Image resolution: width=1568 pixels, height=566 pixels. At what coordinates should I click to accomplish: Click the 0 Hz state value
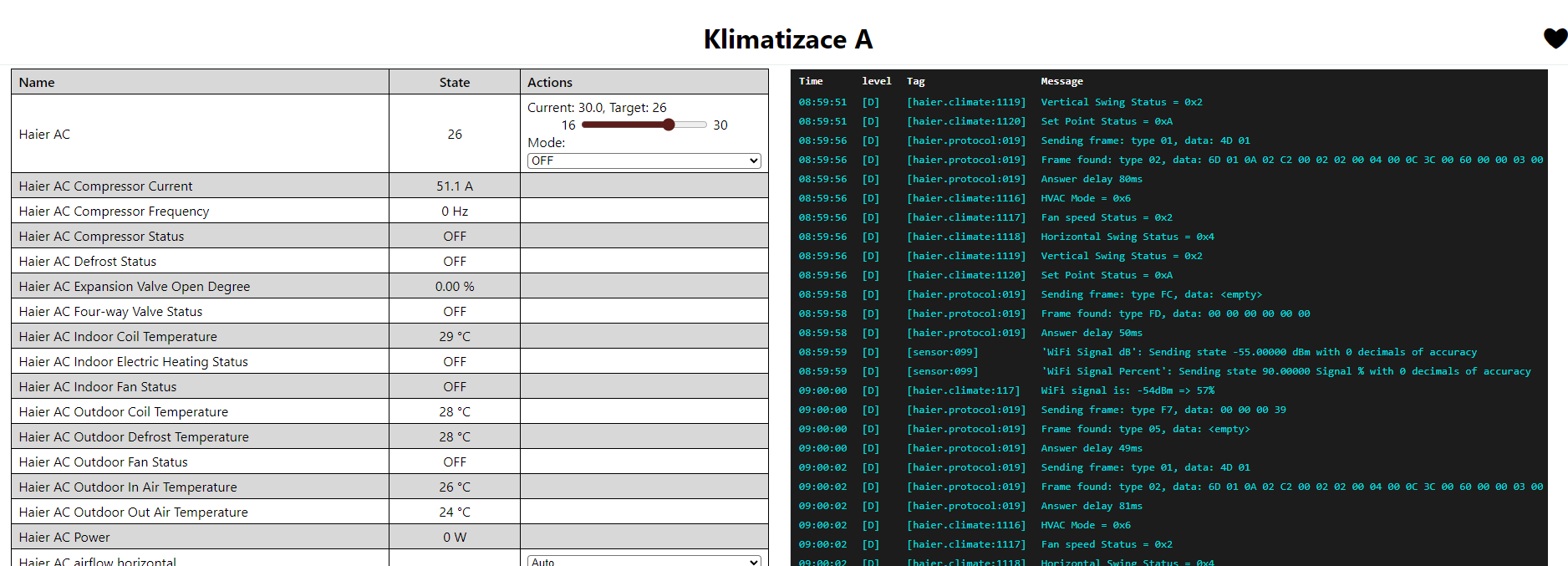point(455,211)
